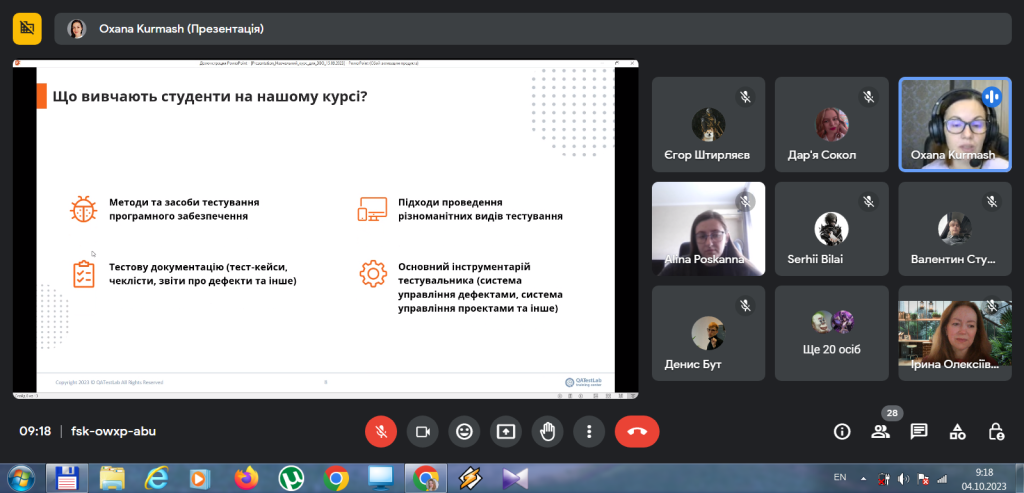Leave the call with red hang-up button
Viewport: 1024px width, 493px height.
[x=637, y=431]
